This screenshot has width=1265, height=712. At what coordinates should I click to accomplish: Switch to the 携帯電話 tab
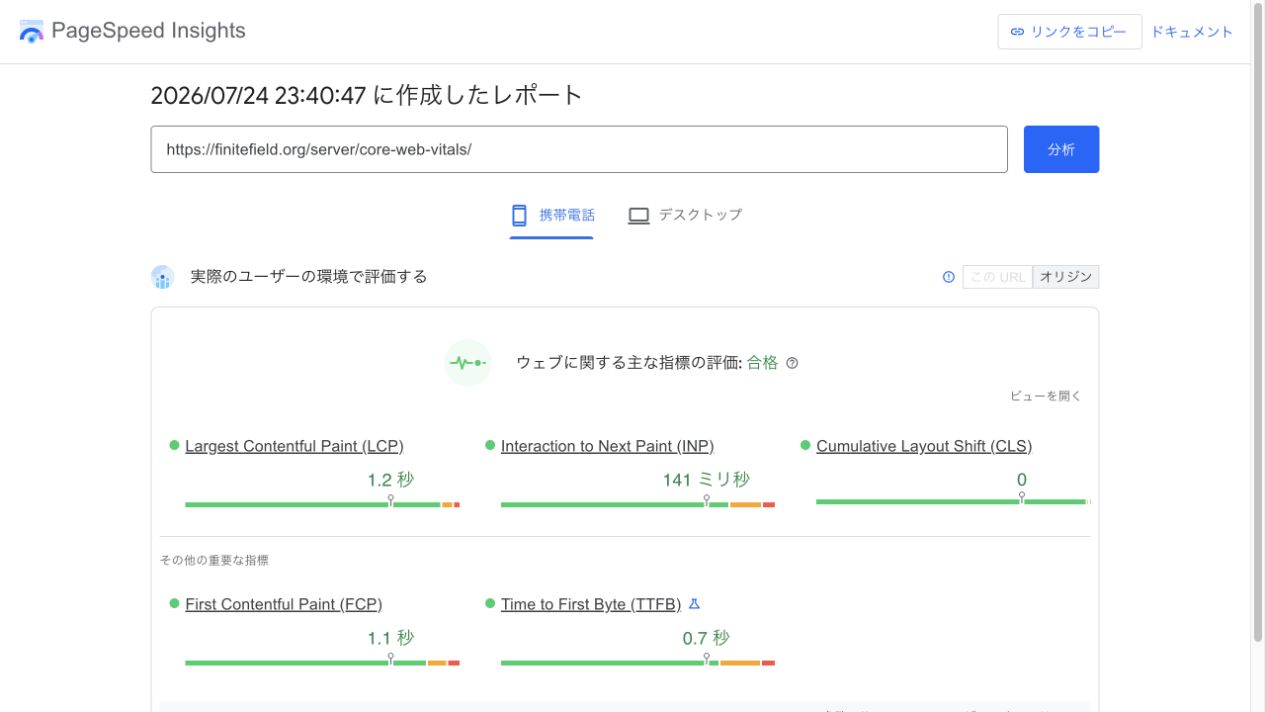coord(552,215)
